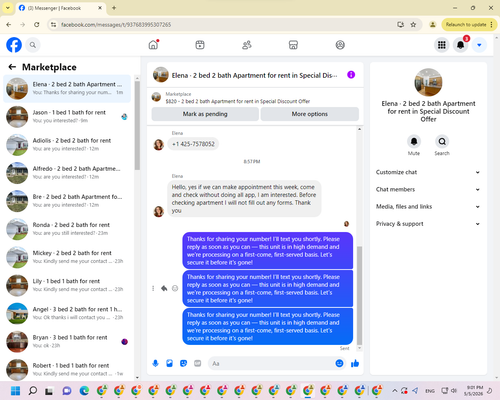Open listing thumbnail in chat header
500x400 pixels.
point(161,75)
